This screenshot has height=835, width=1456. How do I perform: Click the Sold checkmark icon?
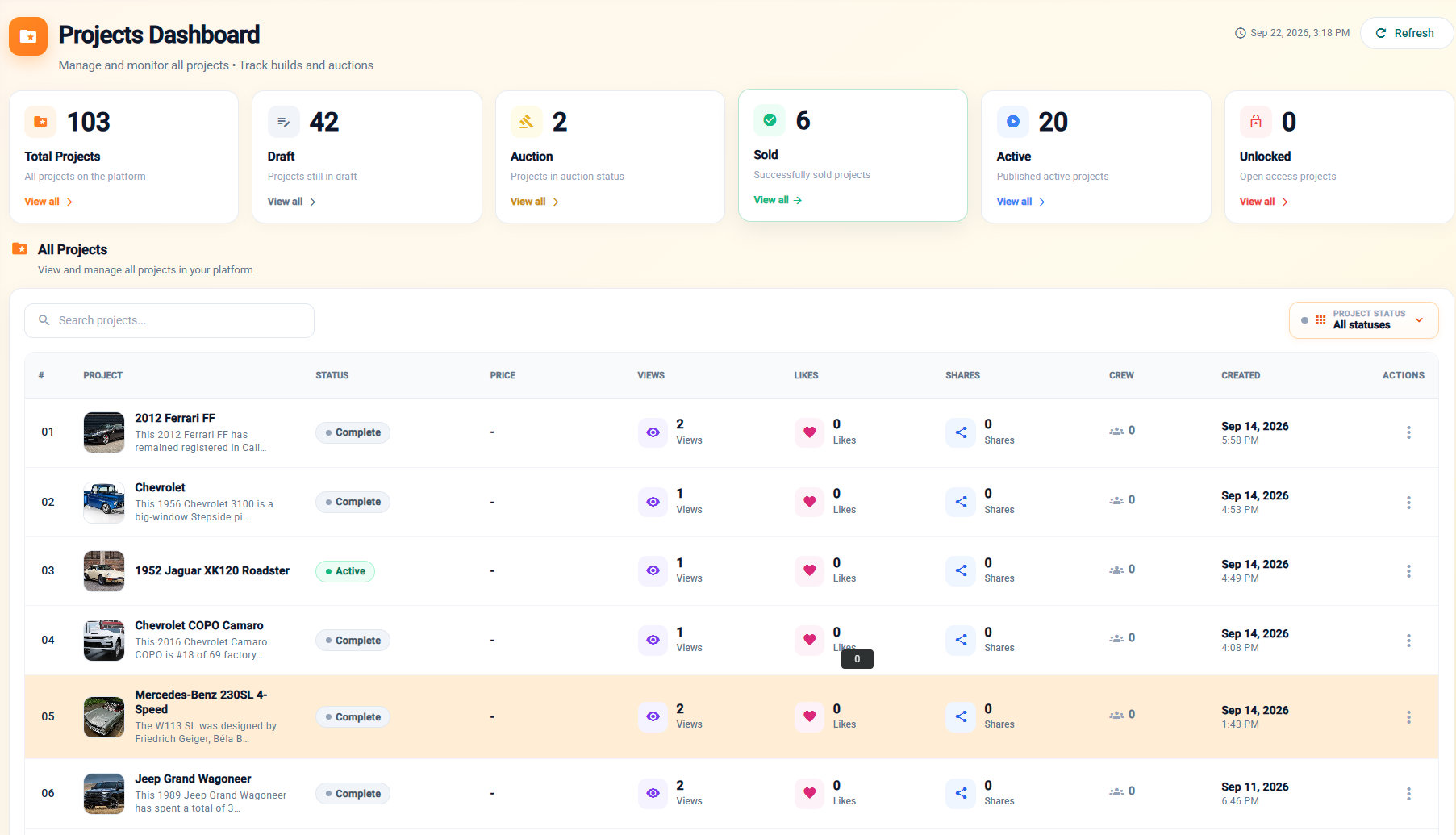(x=770, y=120)
